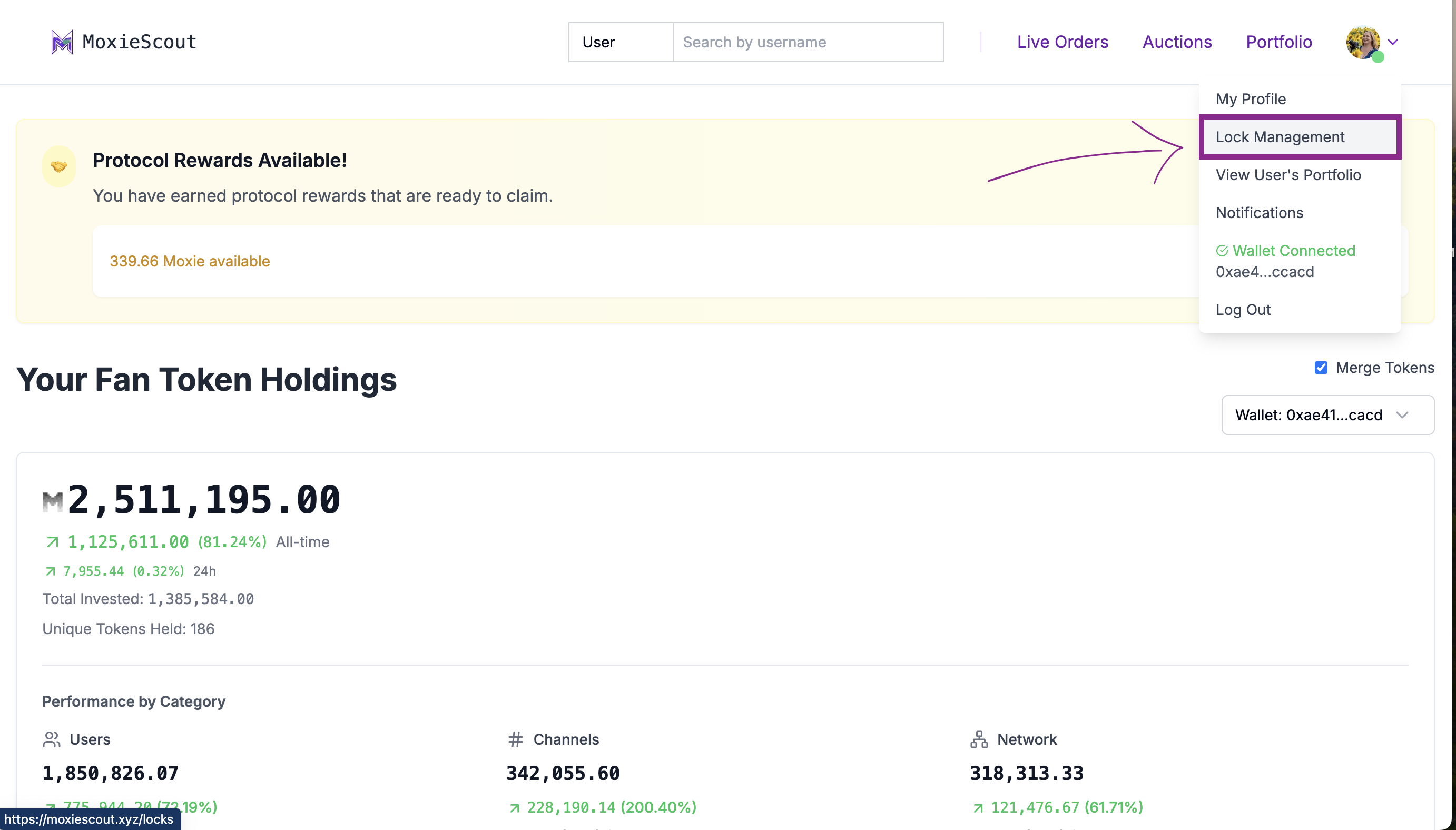Screen dimensions: 1456x830
Task: Click the 1,125,611.00 all-time gain
Action: click(129, 541)
